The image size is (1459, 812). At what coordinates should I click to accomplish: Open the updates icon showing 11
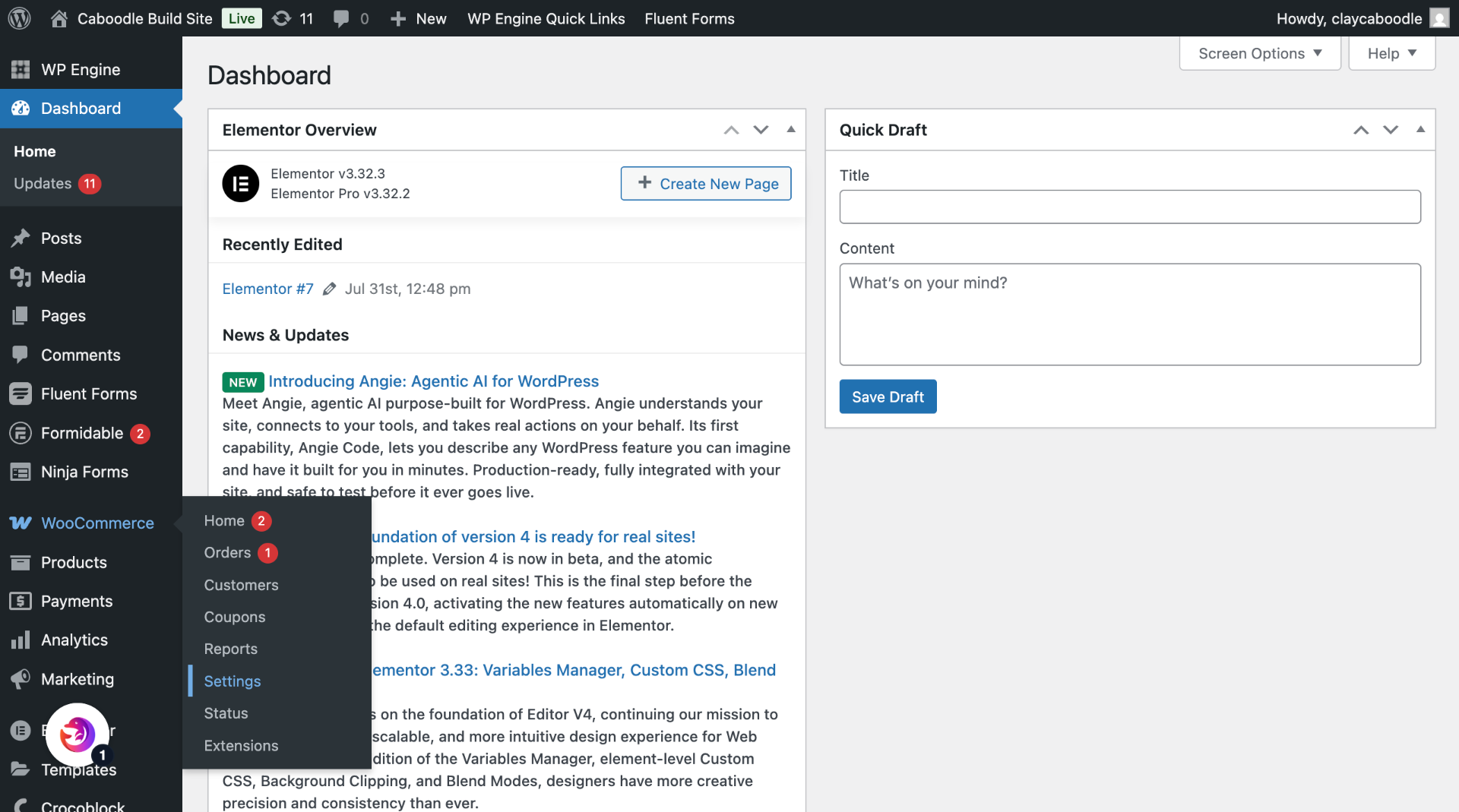click(x=282, y=18)
